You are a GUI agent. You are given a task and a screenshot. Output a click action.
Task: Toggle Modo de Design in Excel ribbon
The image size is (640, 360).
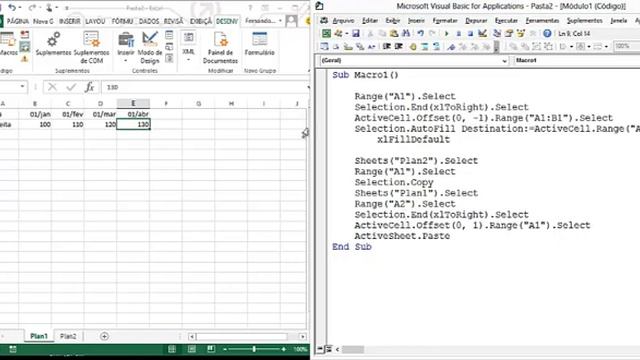click(149, 48)
